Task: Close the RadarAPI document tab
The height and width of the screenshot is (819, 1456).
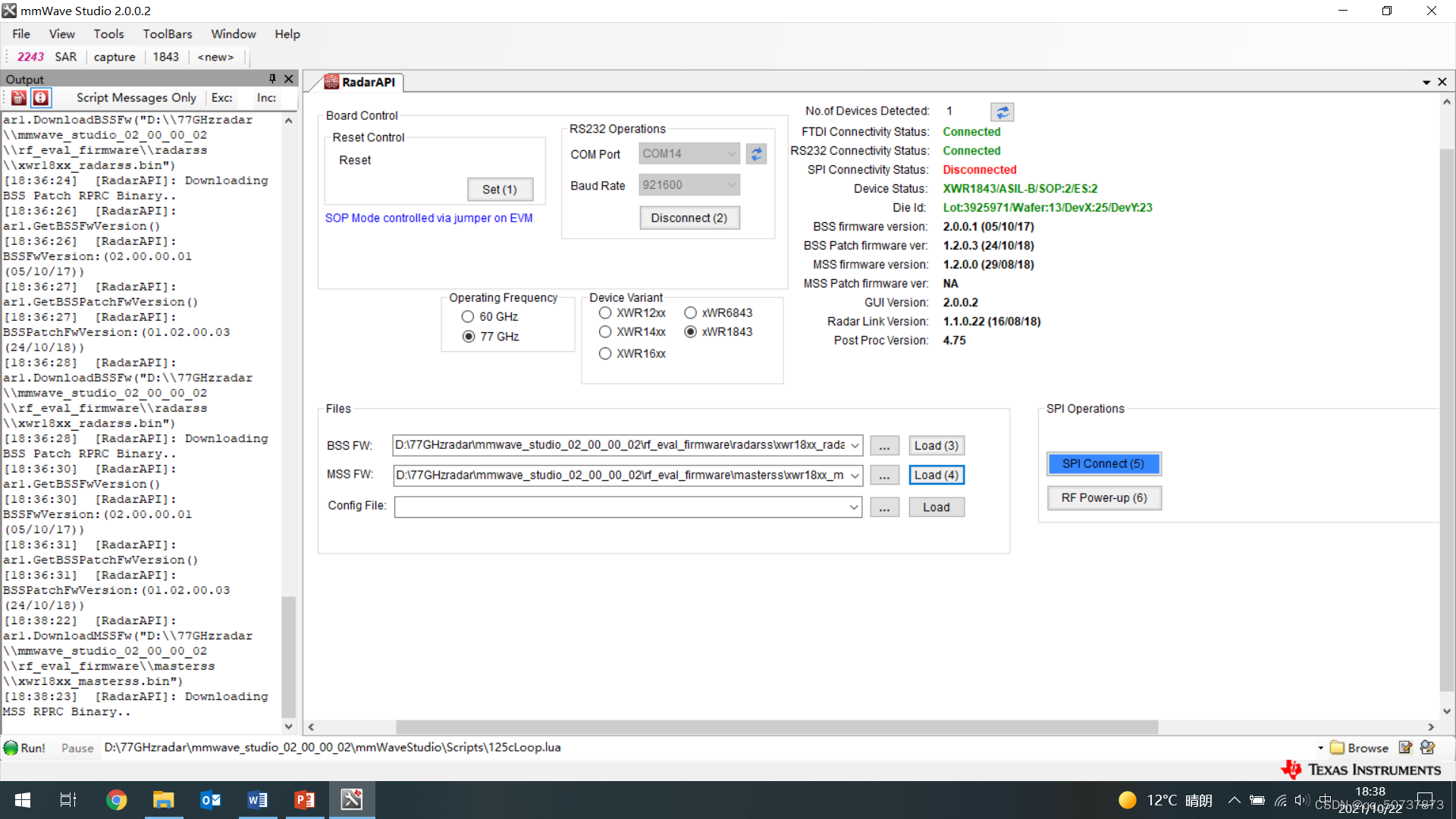Action: [x=1442, y=82]
